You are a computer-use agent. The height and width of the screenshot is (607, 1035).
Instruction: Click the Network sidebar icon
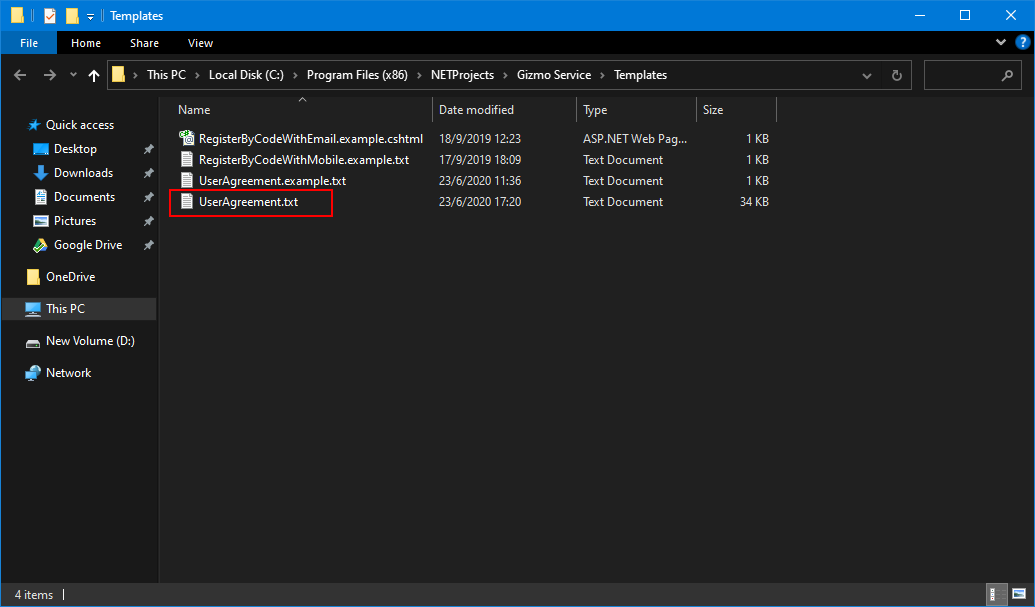[32, 373]
